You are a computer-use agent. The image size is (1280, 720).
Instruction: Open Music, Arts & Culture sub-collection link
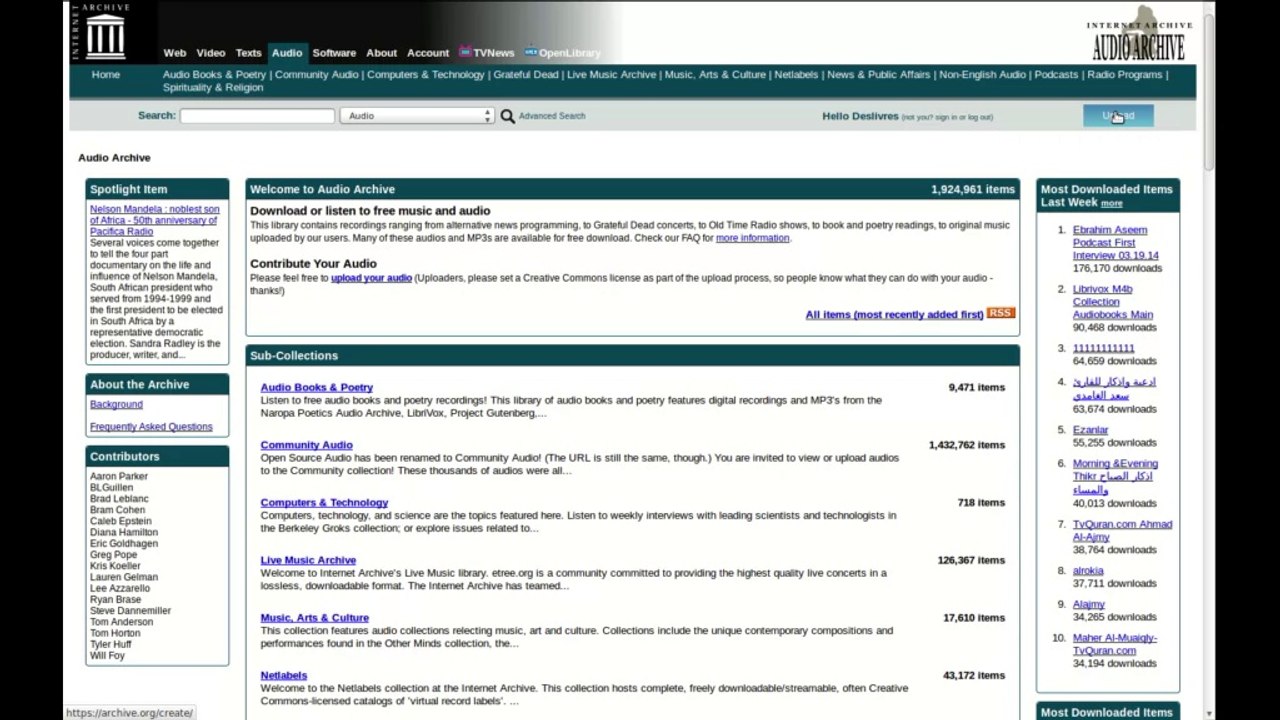[314, 618]
